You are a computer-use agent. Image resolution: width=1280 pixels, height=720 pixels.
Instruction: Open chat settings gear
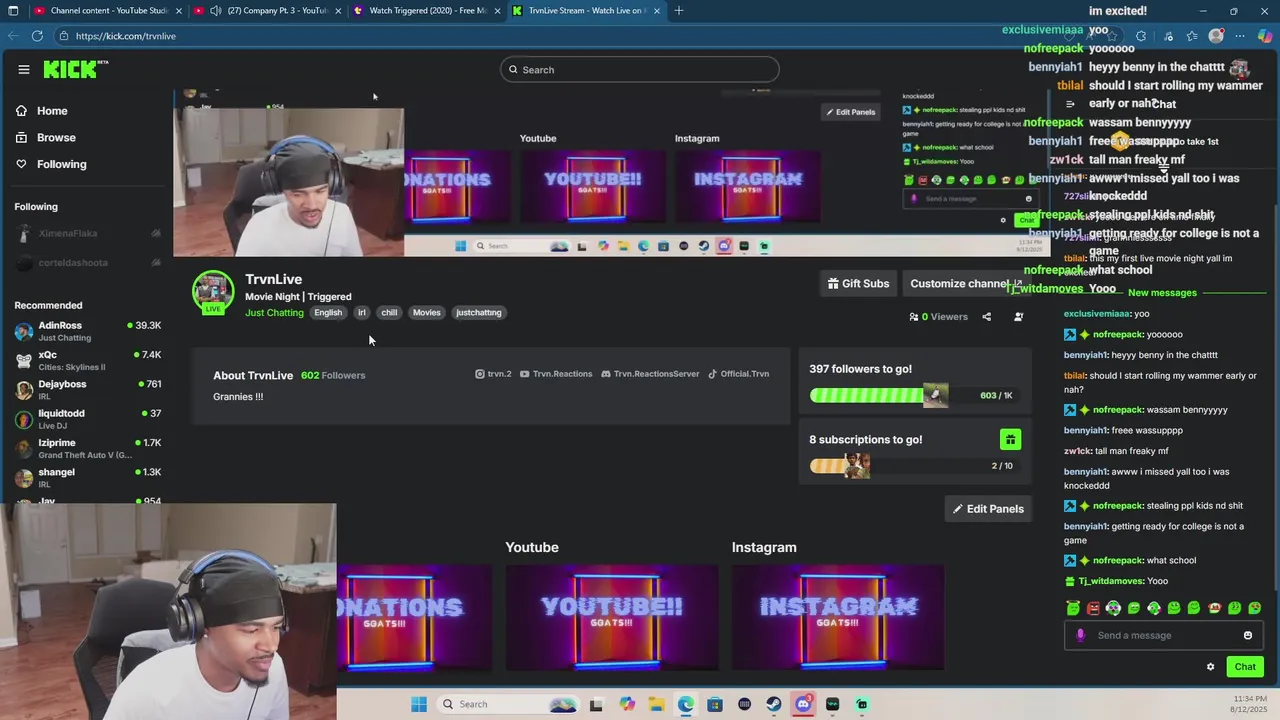tap(1210, 667)
